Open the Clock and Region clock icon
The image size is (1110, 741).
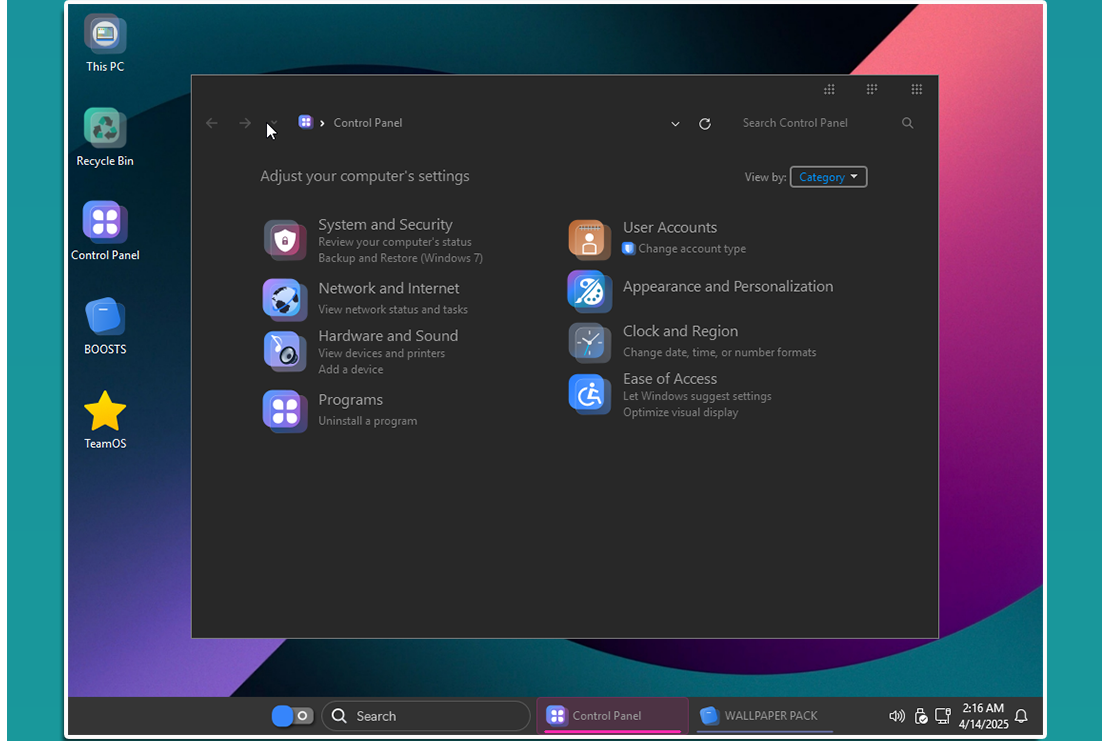[x=588, y=342]
